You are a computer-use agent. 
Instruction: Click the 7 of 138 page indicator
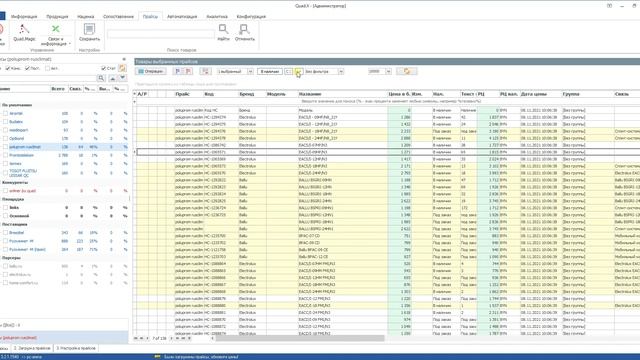point(159,338)
